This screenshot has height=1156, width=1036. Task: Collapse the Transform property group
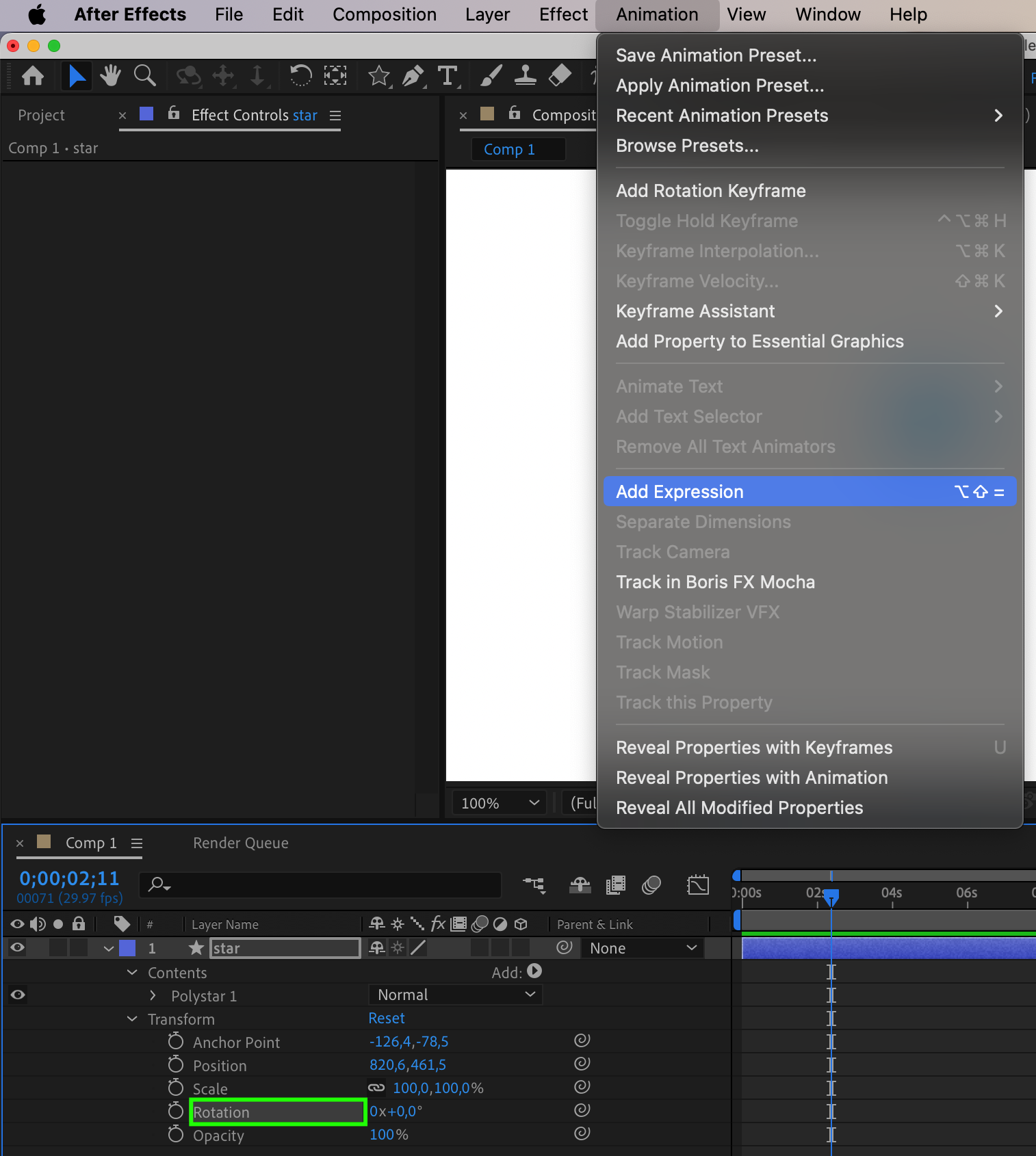pos(132,1019)
